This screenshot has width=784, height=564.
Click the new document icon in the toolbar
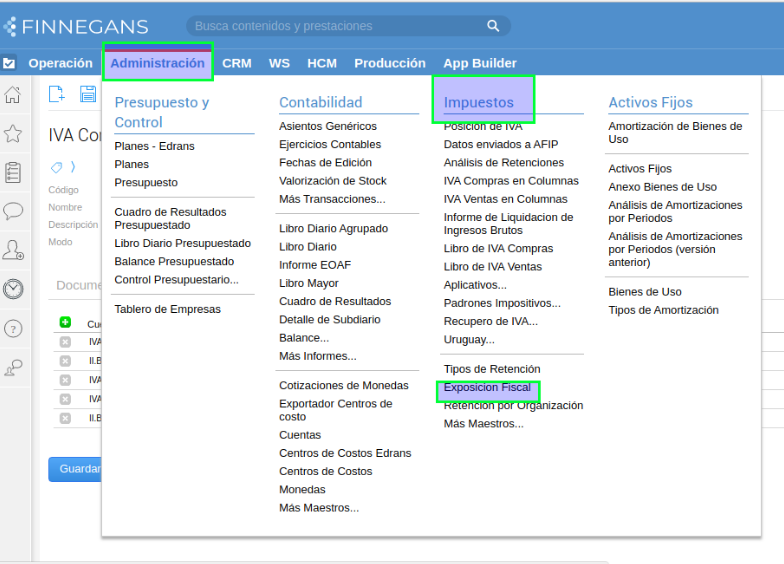[x=56, y=94]
